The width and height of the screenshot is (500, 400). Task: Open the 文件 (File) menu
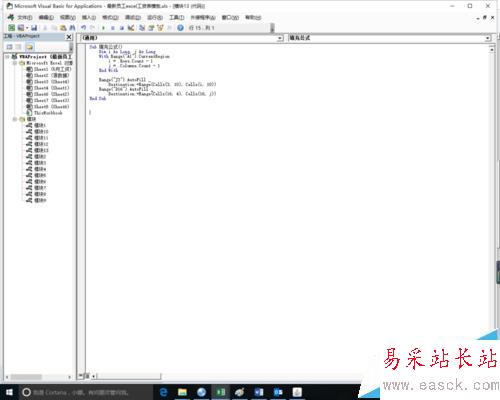click(25, 17)
